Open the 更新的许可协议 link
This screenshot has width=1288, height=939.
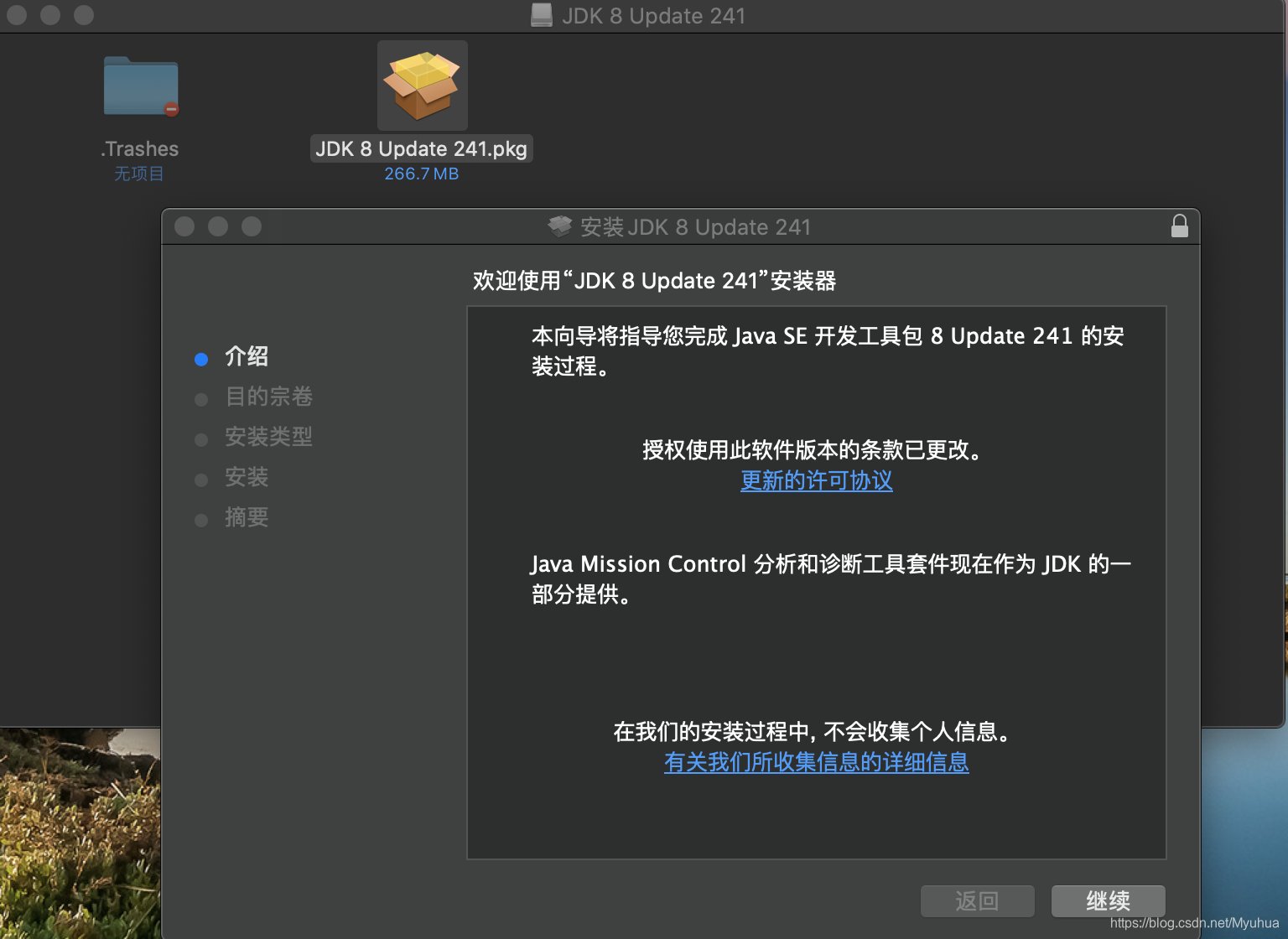click(816, 481)
